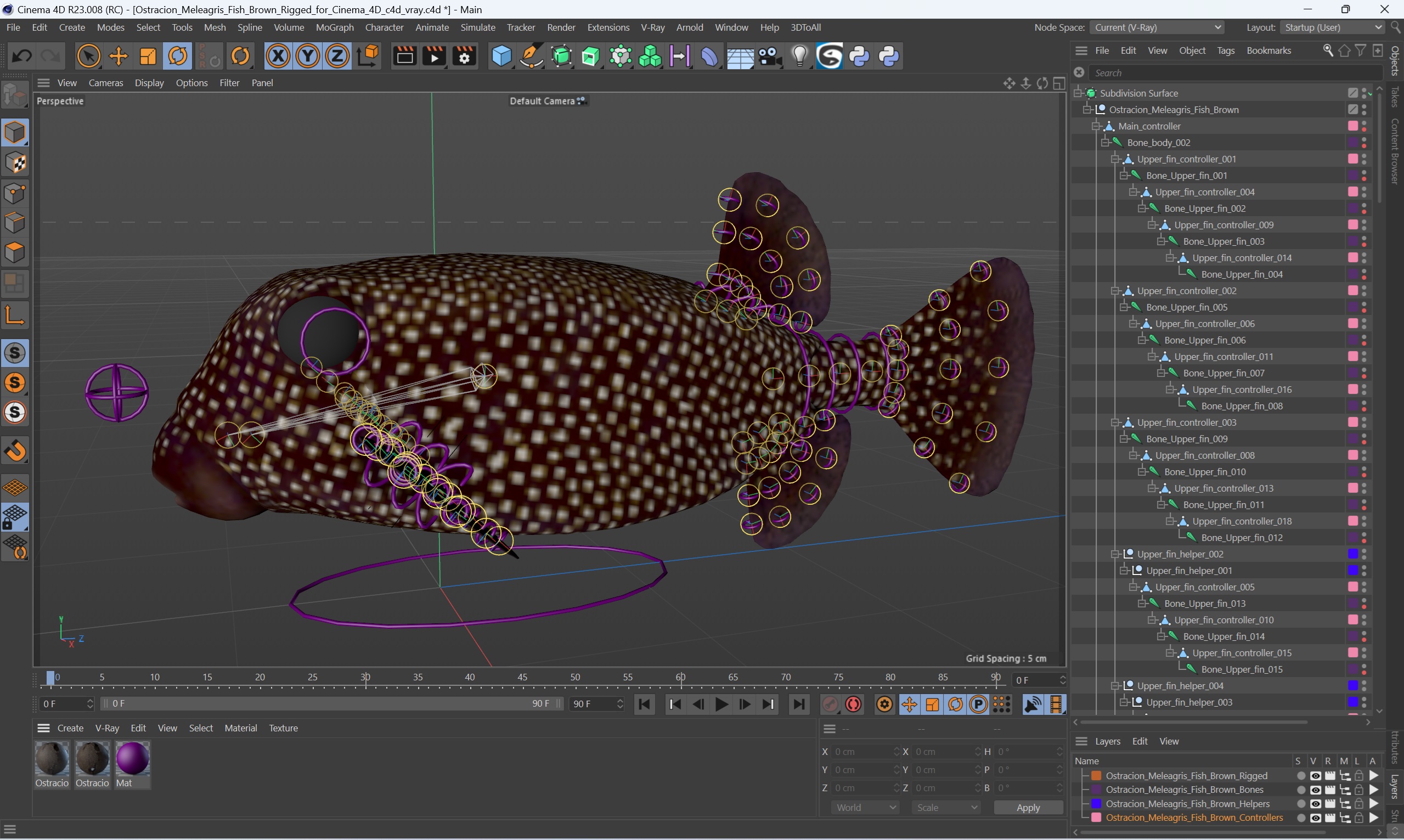Open the Simulate menu
1404x840 pixels.
pyautogui.click(x=478, y=27)
